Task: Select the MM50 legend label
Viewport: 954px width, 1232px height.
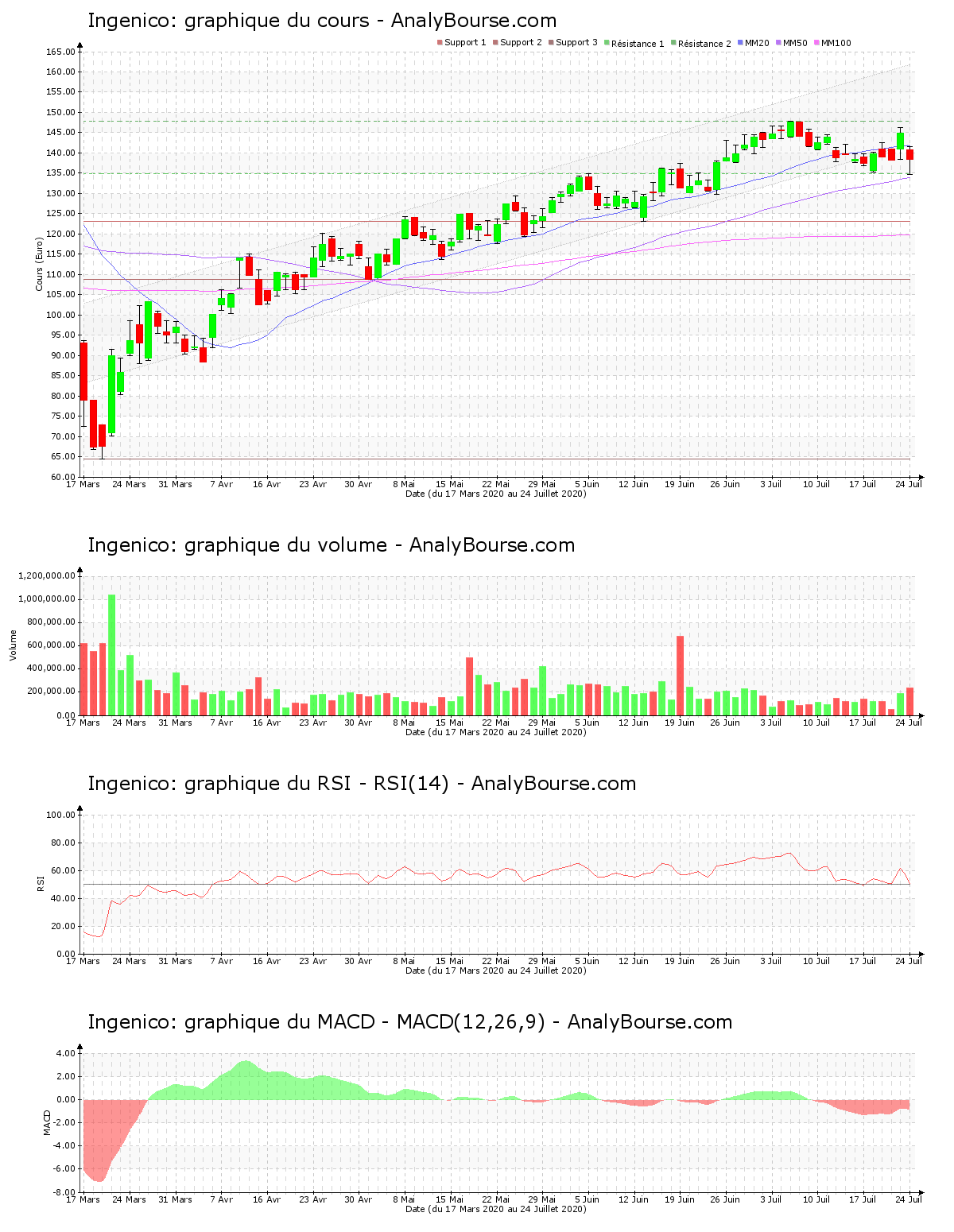Action: coord(795,43)
